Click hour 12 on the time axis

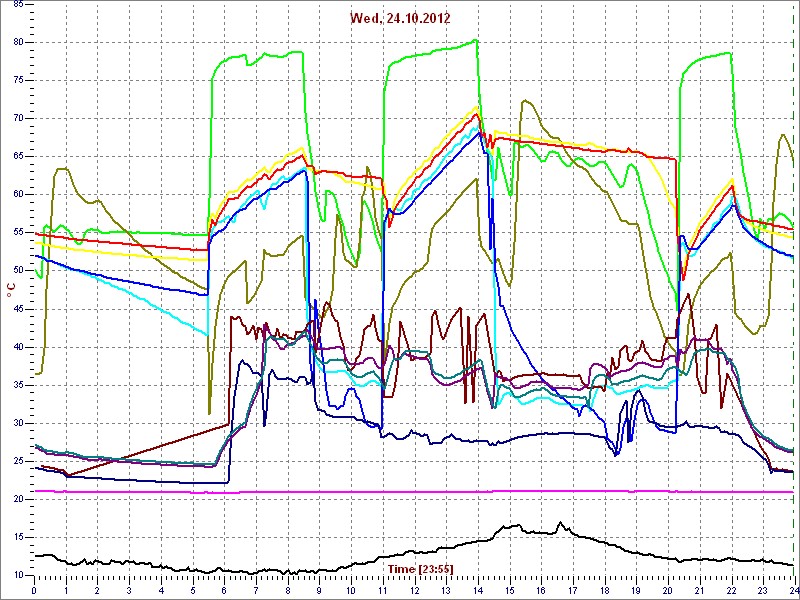pyautogui.click(x=414, y=591)
